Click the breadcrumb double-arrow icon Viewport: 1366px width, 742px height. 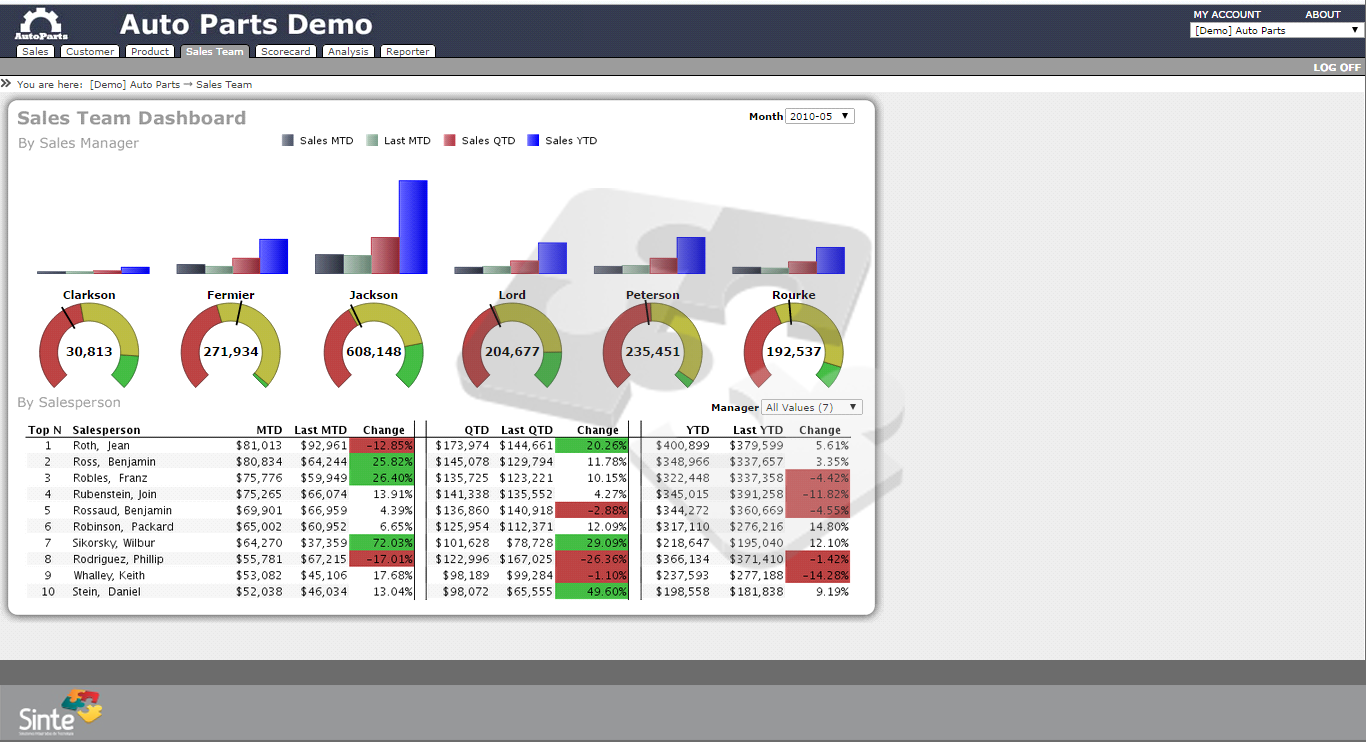pos(6,84)
